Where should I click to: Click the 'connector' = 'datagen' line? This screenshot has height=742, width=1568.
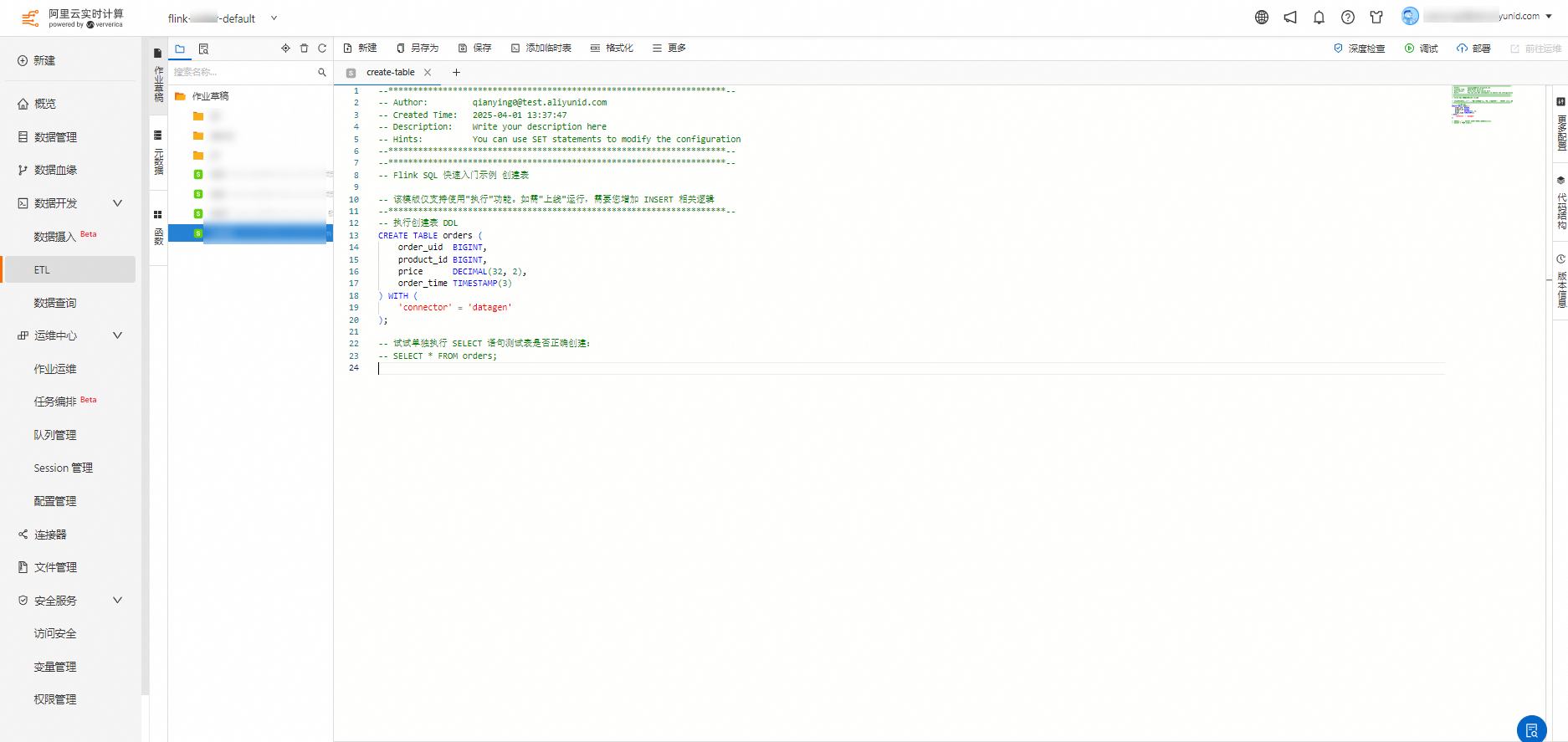454,308
